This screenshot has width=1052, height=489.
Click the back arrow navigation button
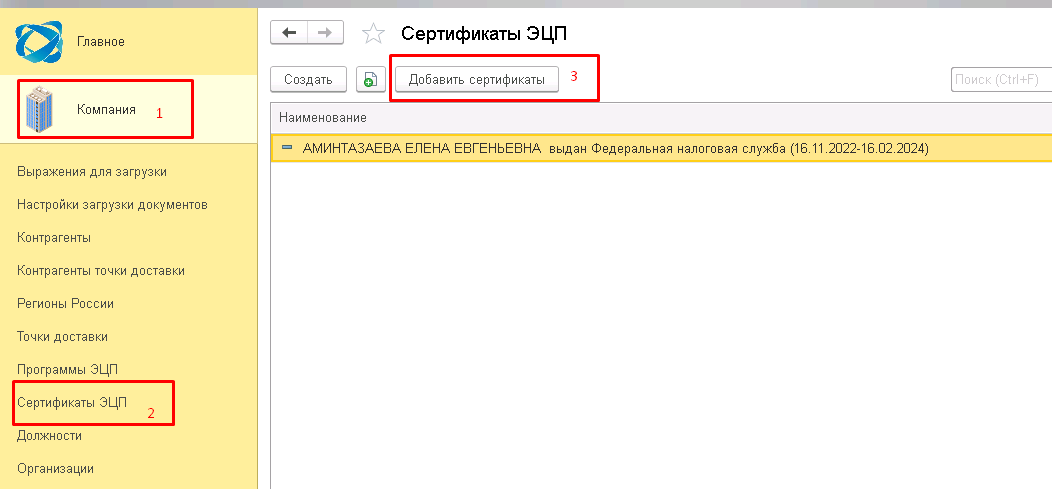click(290, 33)
